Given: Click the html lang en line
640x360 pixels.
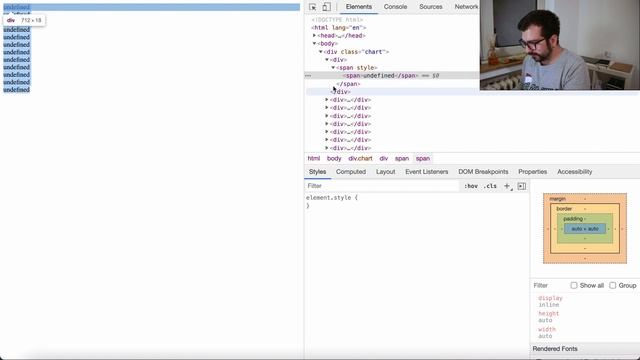Looking at the screenshot, I should coord(338,27).
